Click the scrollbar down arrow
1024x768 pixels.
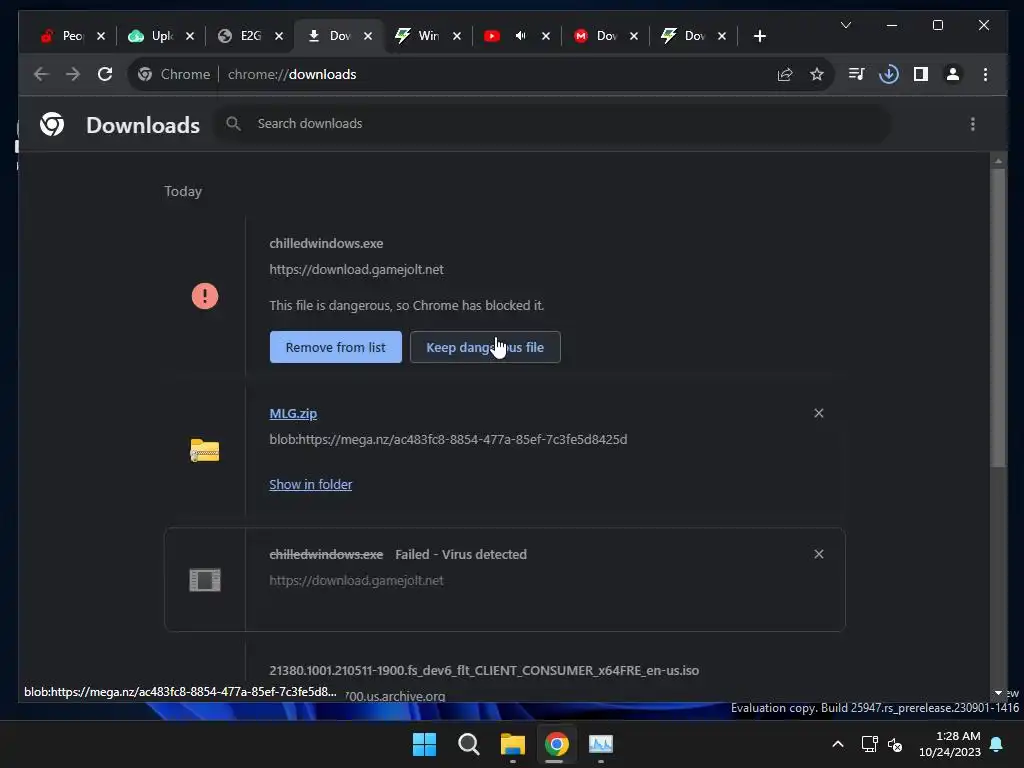(x=998, y=693)
